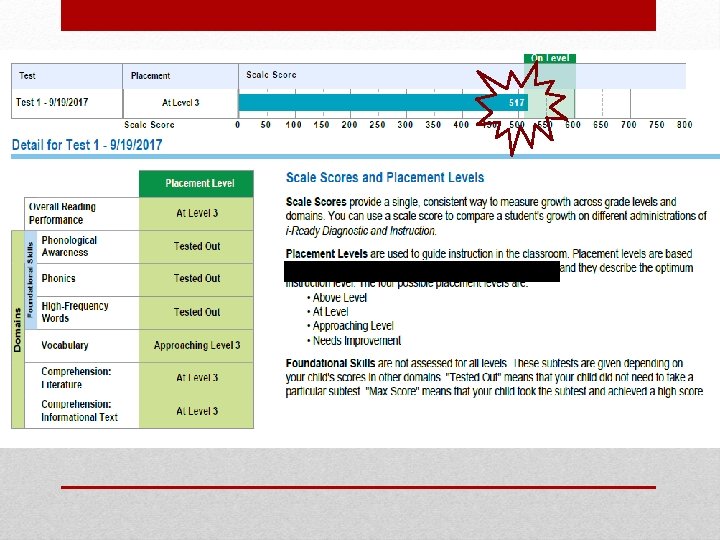The width and height of the screenshot is (720, 540).
Task: Click the 'Above Level' bullet
Action: (x=339, y=298)
